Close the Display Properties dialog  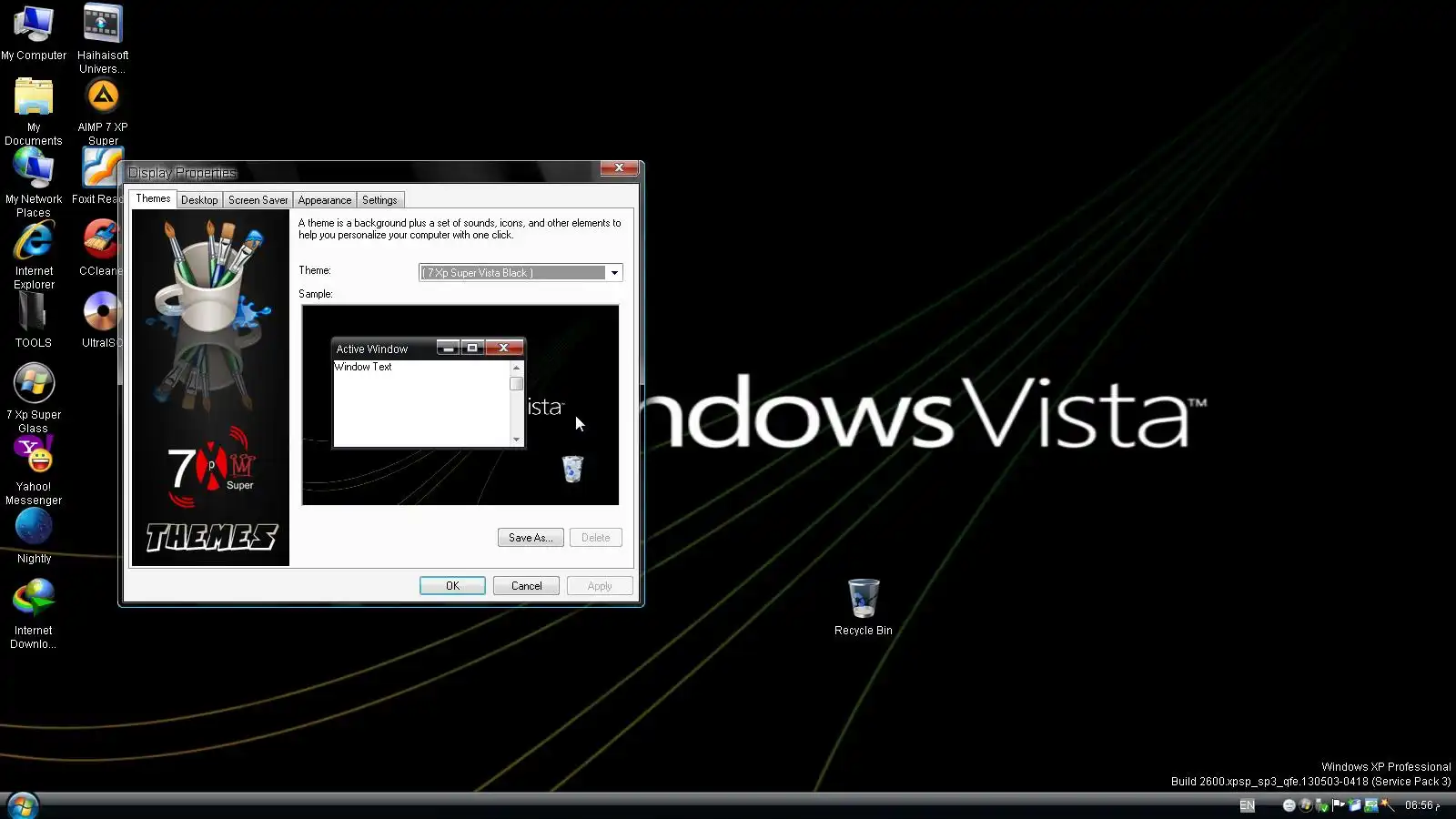pos(619,168)
